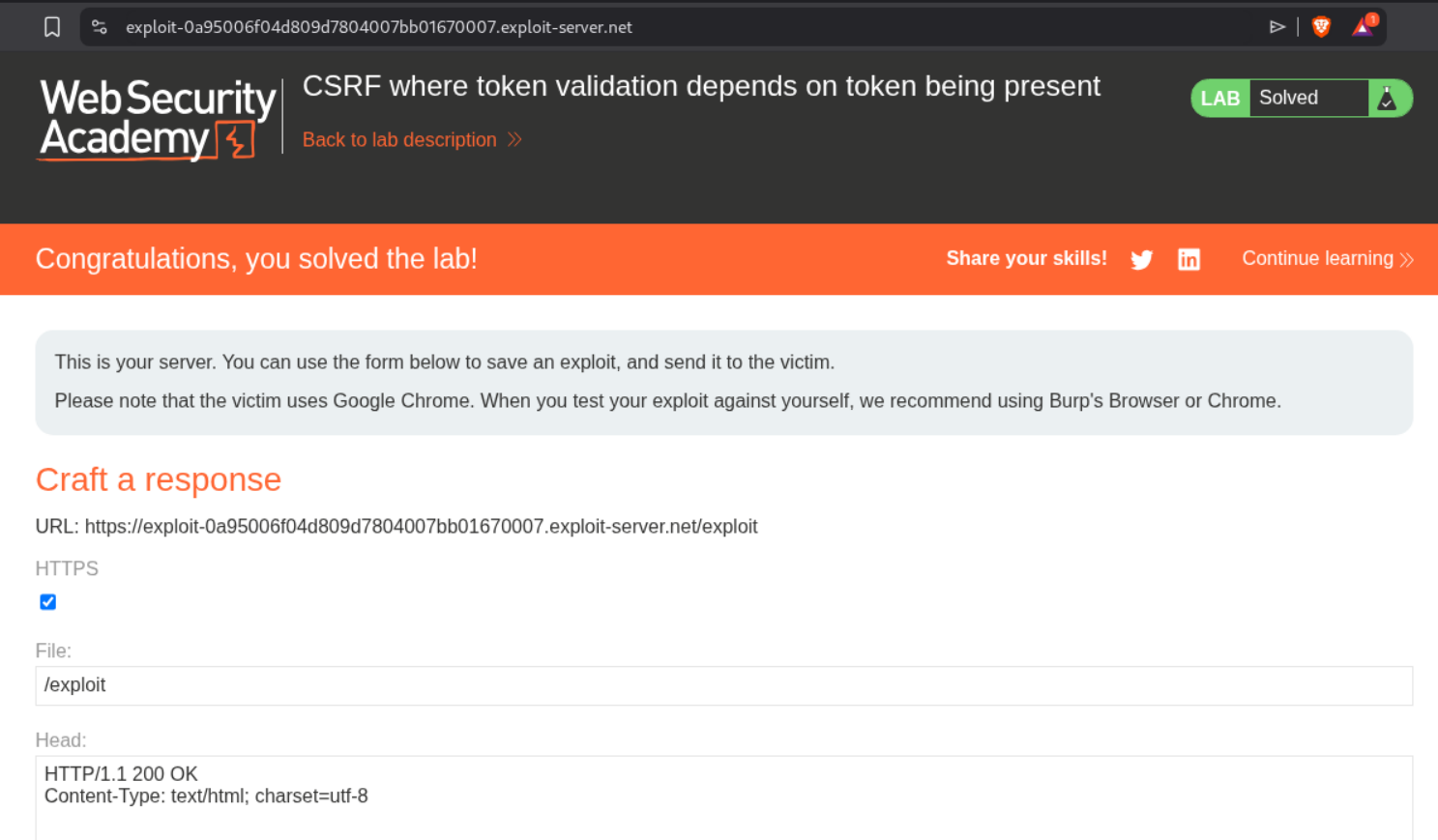
Task: Click the green LAB status badge
Action: point(1219,99)
